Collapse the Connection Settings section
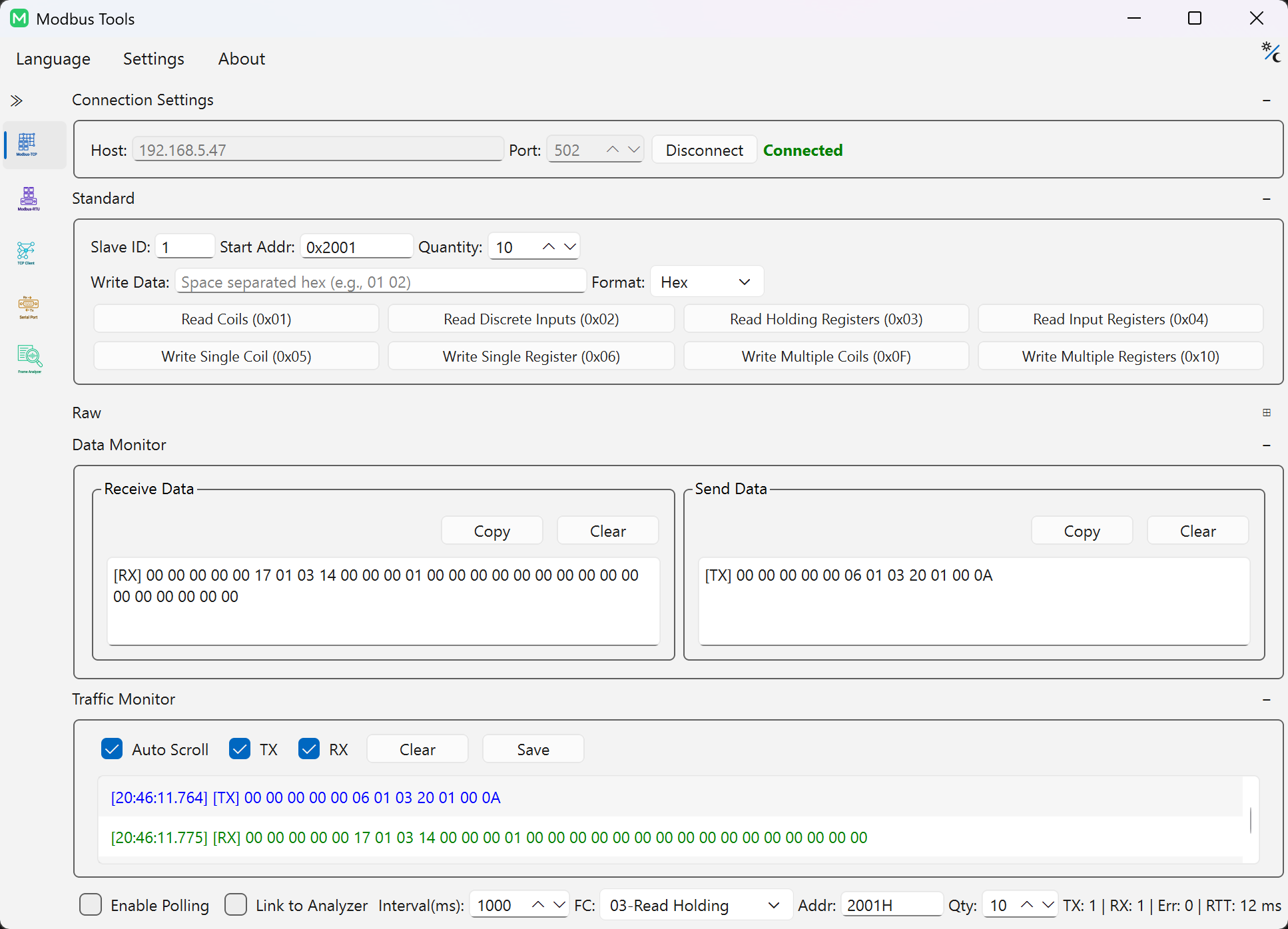The width and height of the screenshot is (1288, 929). (x=1267, y=101)
